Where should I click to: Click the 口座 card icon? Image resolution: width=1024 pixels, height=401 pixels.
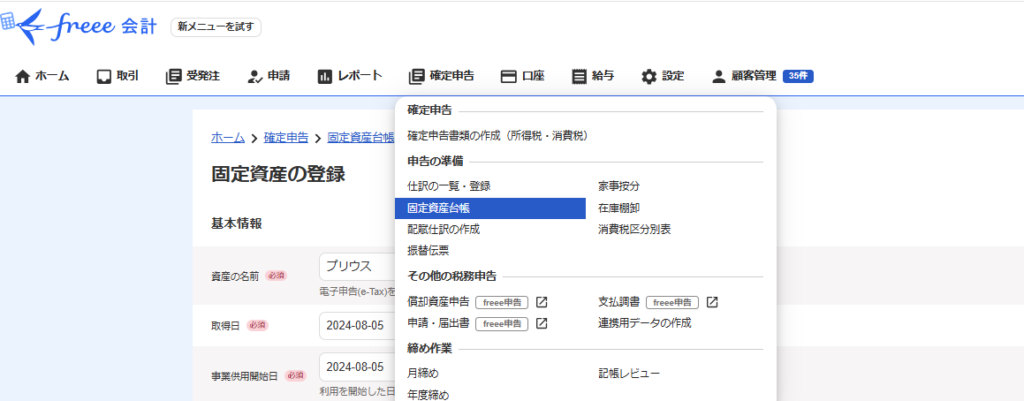pos(508,76)
